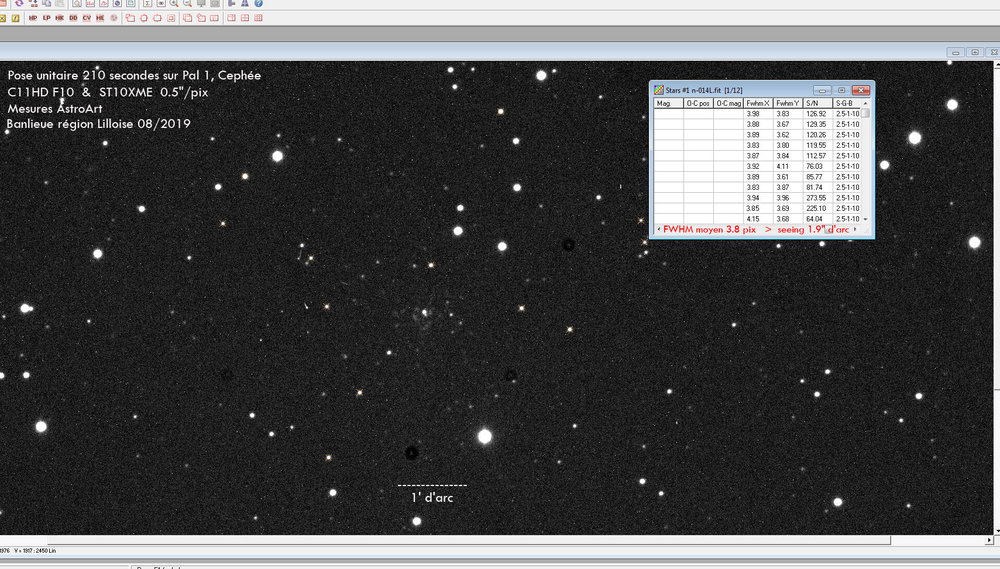This screenshot has width=1000, height=569.
Task: Click the Stars window title bar icon
Action: 659,90
